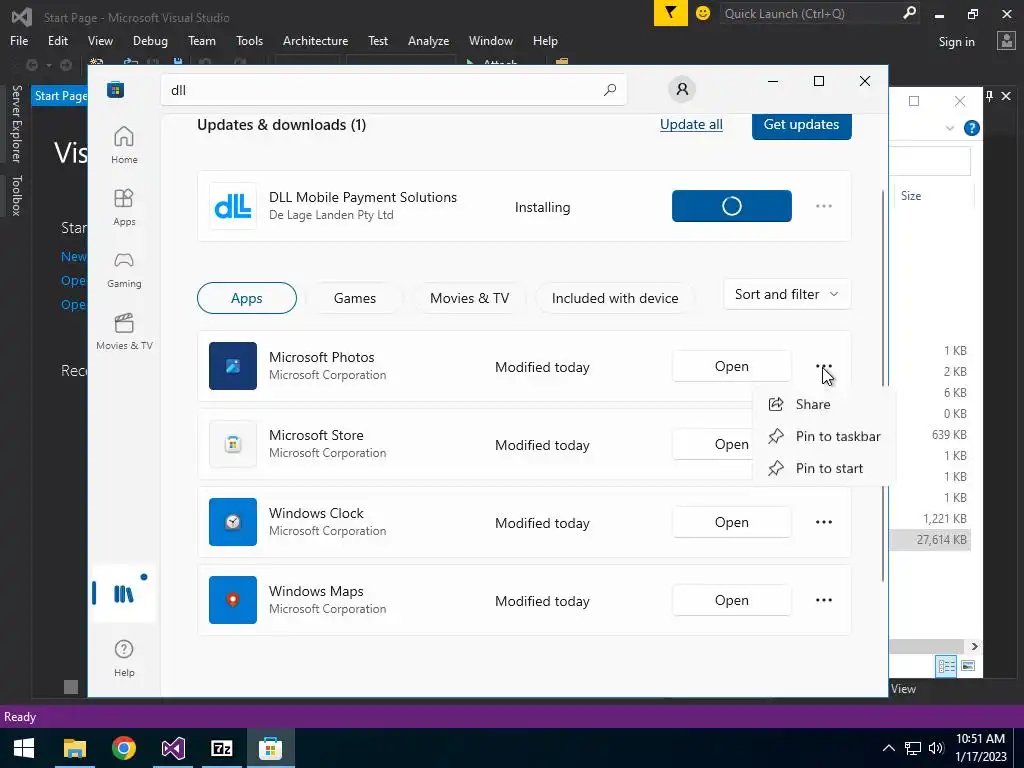This screenshot has width=1024, height=768.
Task: Click the Windows Start button
Action: 24,748
